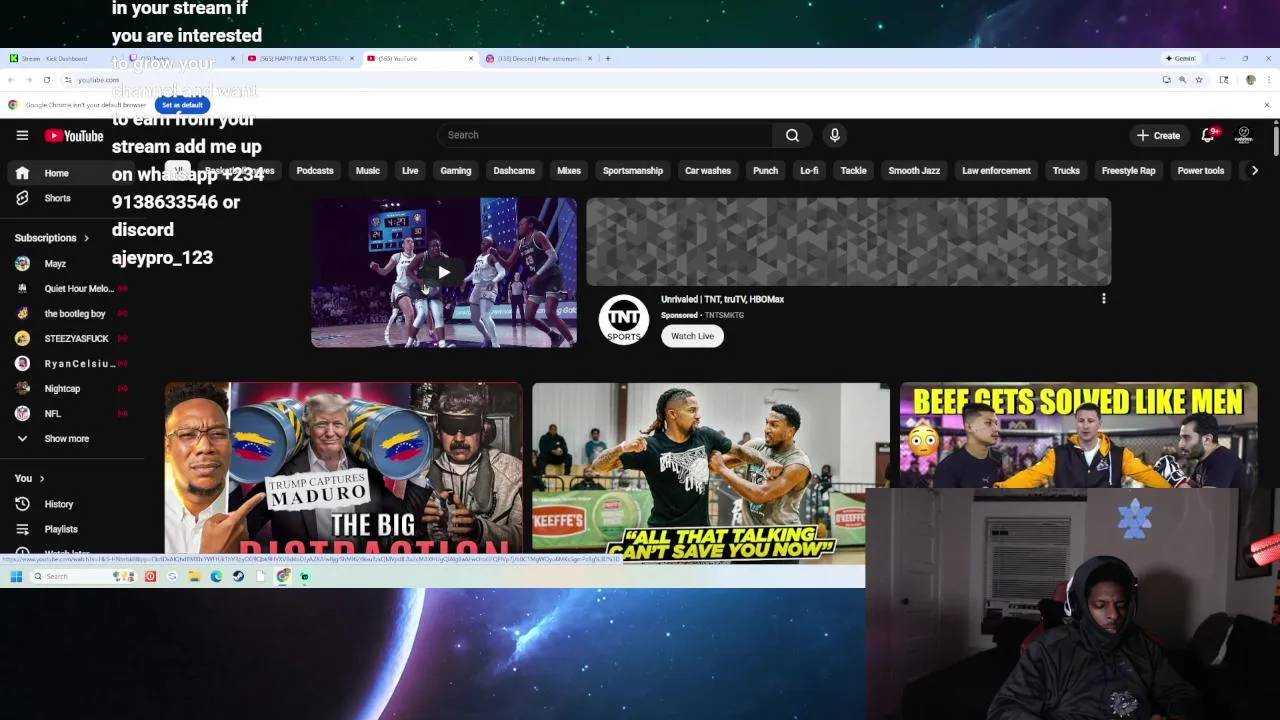Click Set as default button
The width and height of the screenshot is (1280, 720).
[x=182, y=105]
